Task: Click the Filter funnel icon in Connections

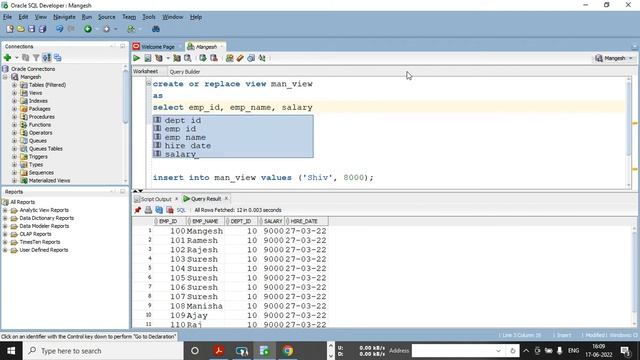Action: [x=36, y=58]
